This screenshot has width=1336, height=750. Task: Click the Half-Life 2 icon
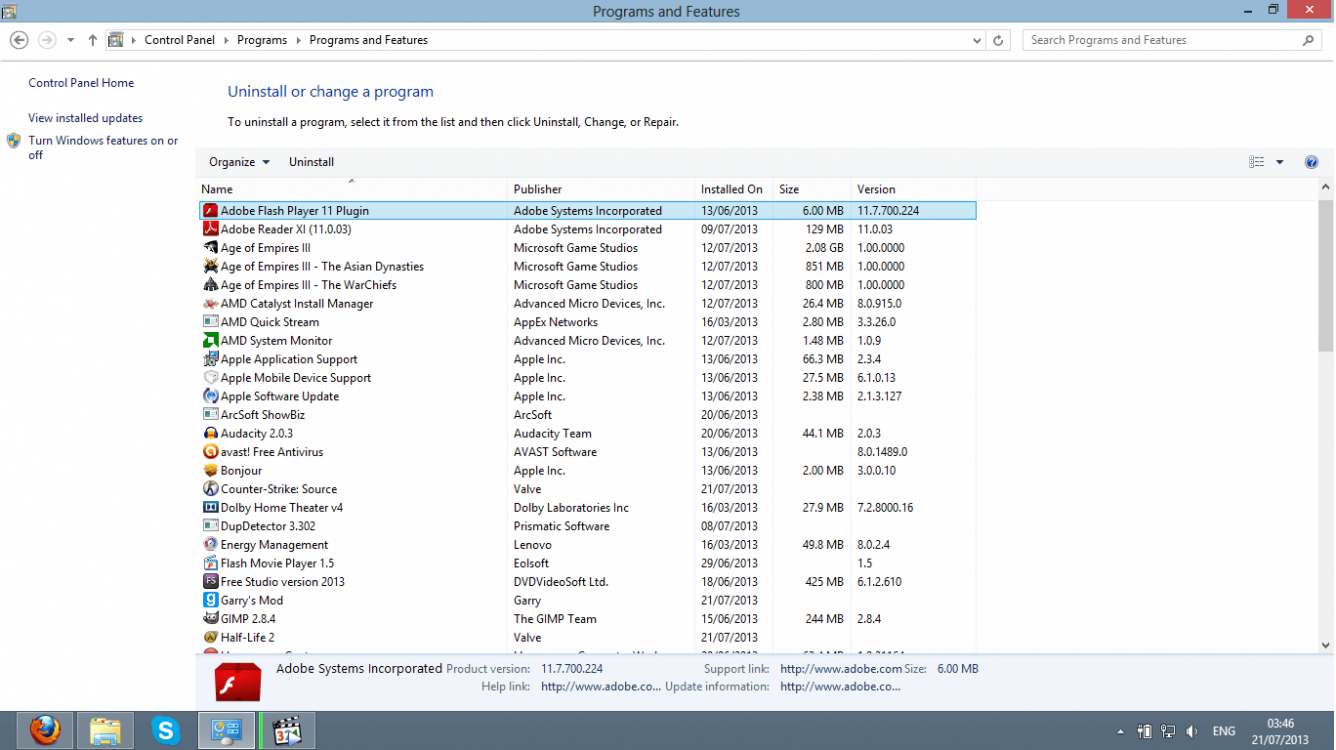click(x=210, y=637)
